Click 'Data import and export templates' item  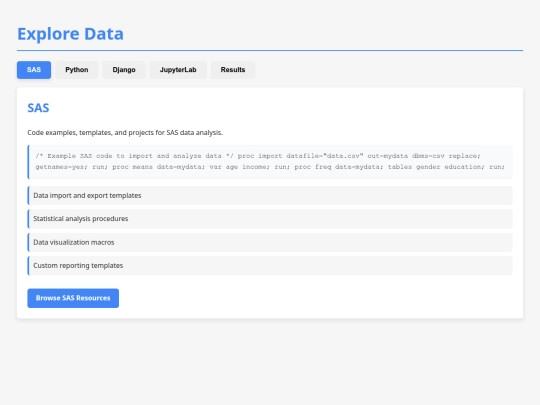coord(270,196)
